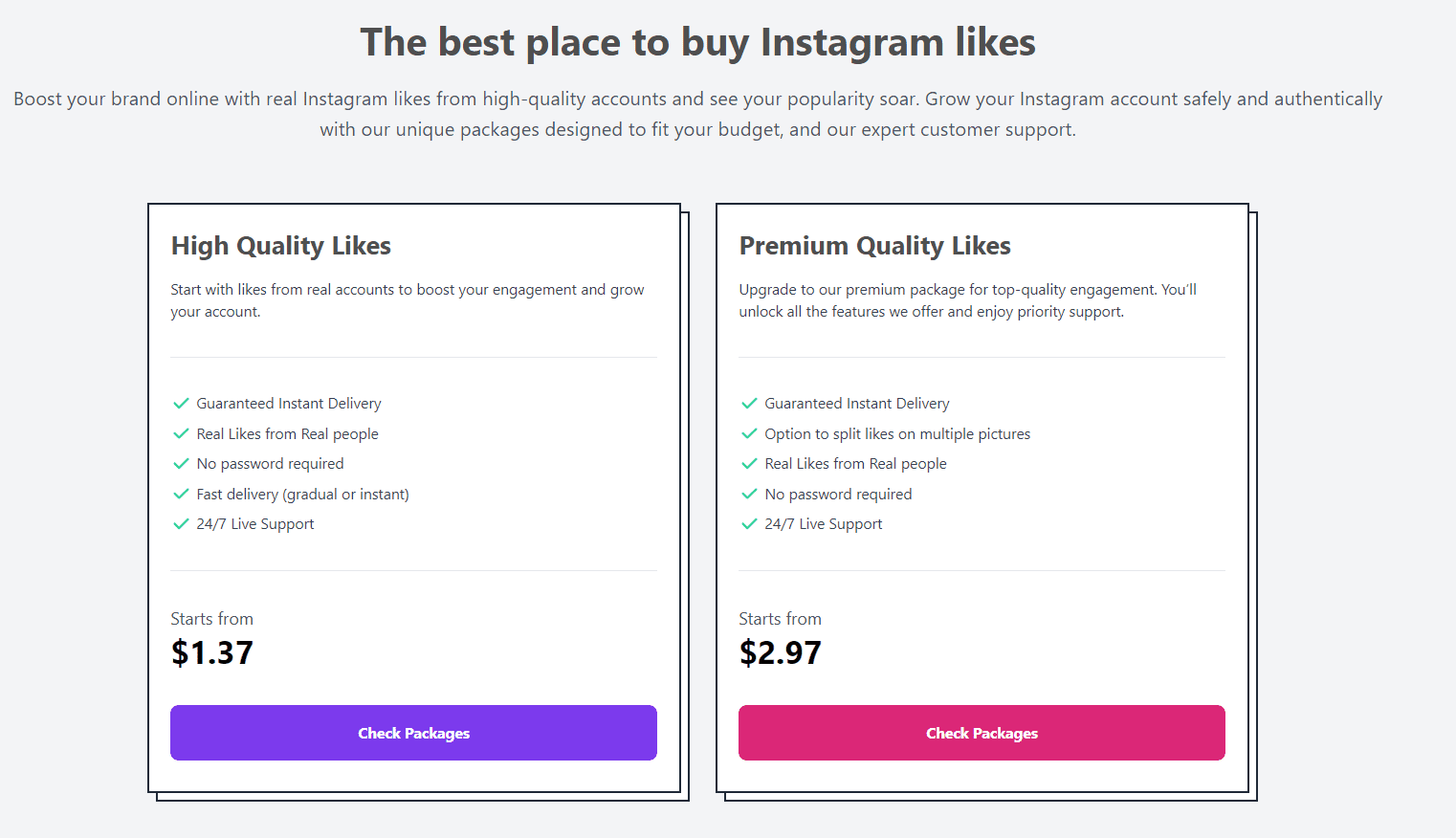This screenshot has width=1456, height=838.
Task: Click checkmark beside Fast delivery (gradual or instant)
Action: tap(181, 494)
